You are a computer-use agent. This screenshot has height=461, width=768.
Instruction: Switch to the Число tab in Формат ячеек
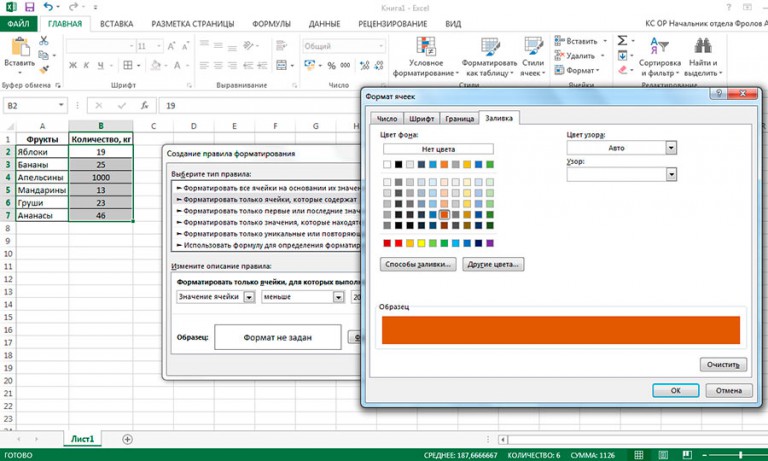pos(387,119)
